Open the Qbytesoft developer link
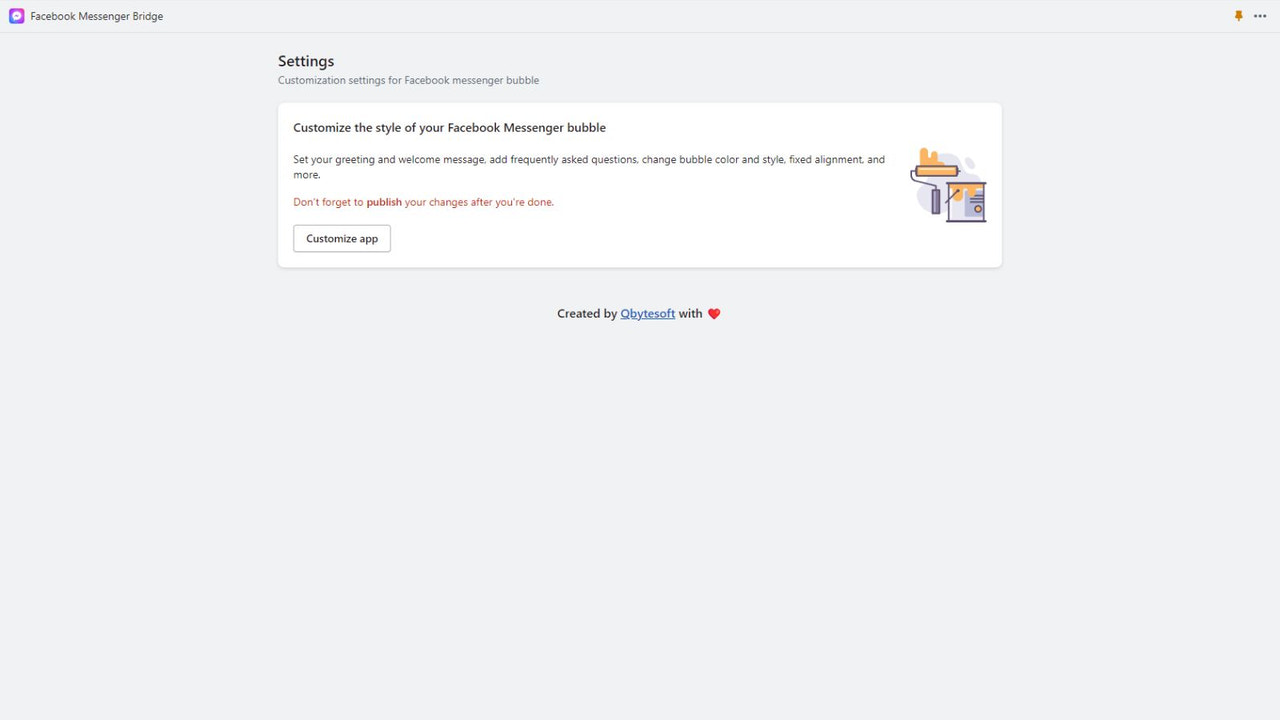 point(647,313)
